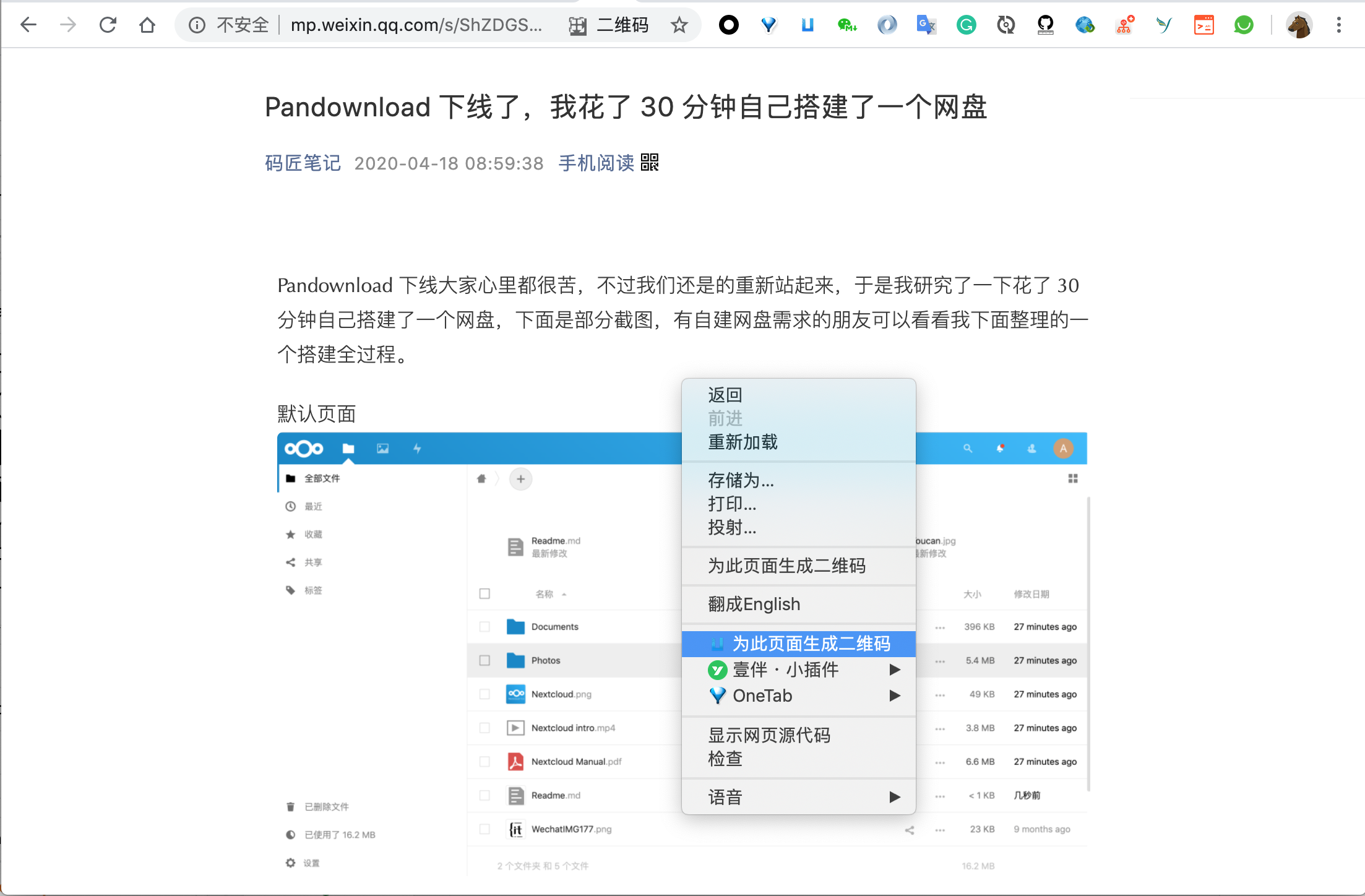Click the plus new-file button
Viewport: 1365px width, 896px height.
pos(520,479)
